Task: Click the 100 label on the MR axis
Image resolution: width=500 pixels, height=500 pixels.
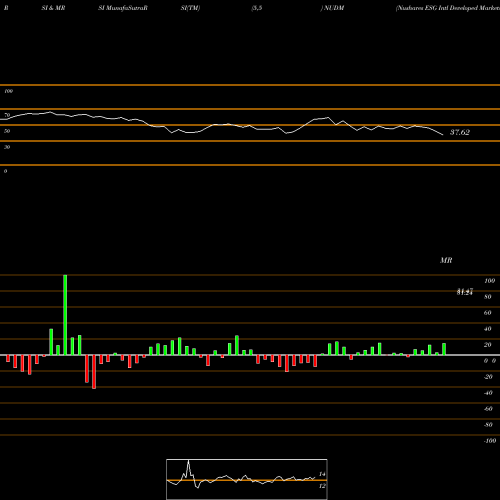Action: click(x=490, y=281)
